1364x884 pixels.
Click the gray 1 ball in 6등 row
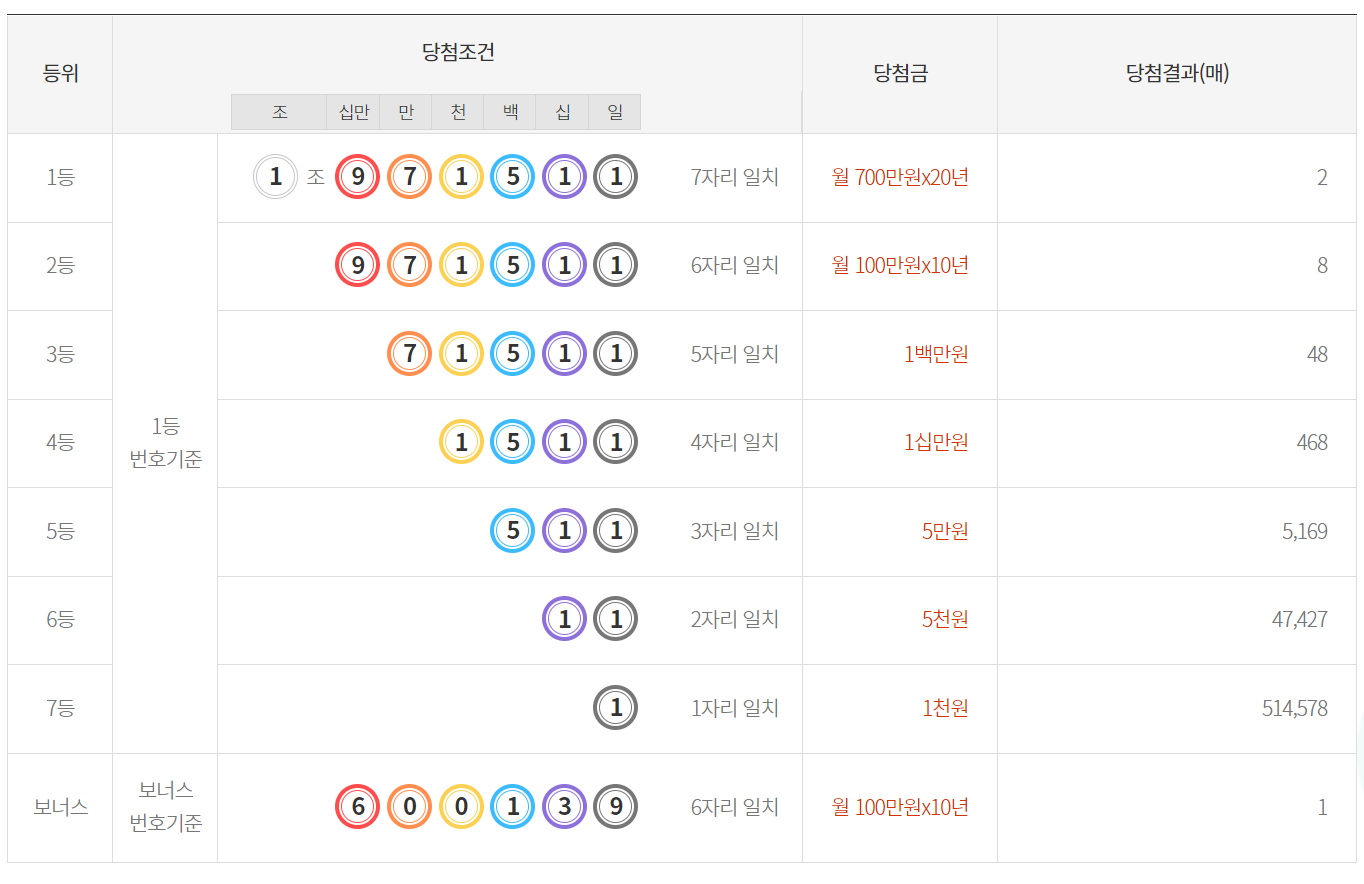(x=616, y=619)
